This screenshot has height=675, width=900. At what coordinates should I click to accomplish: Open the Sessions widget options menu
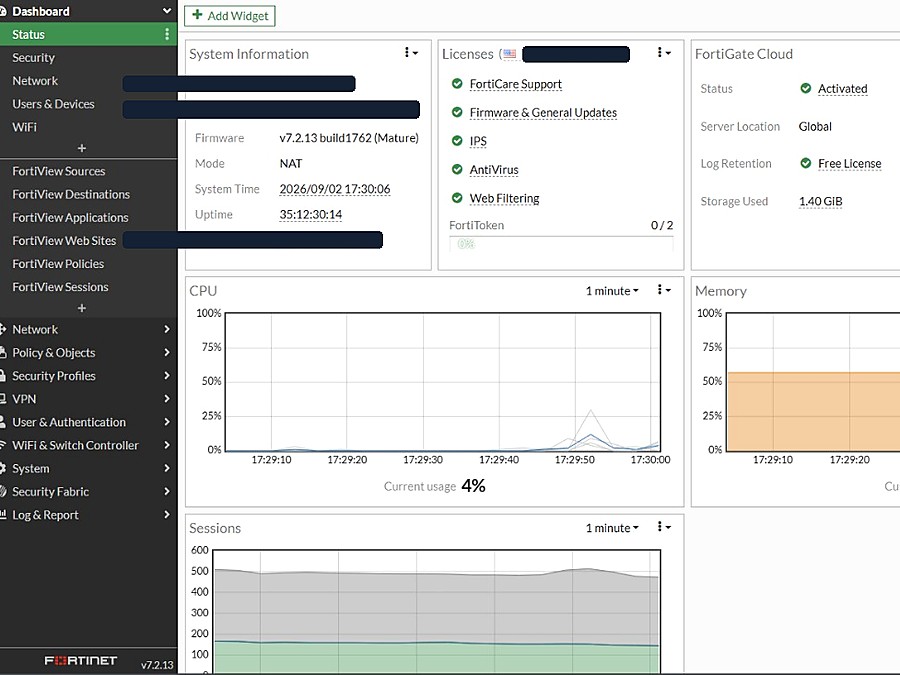click(x=664, y=527)
